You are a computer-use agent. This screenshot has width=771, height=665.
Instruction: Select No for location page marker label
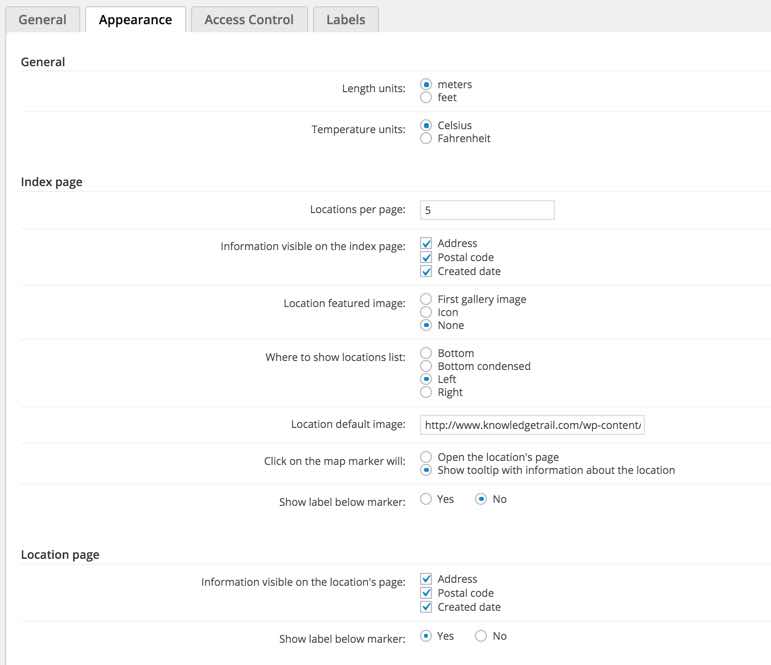[481, 636]
